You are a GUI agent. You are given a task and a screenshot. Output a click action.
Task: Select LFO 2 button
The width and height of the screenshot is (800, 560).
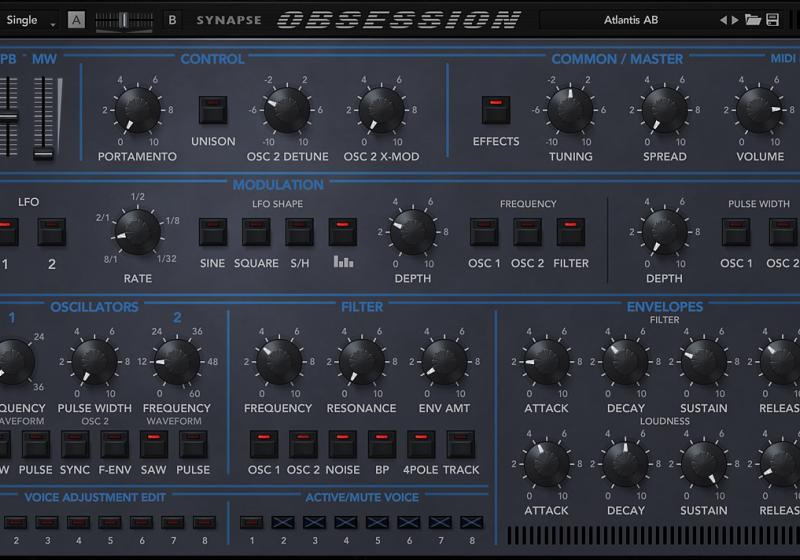(52, 232)
